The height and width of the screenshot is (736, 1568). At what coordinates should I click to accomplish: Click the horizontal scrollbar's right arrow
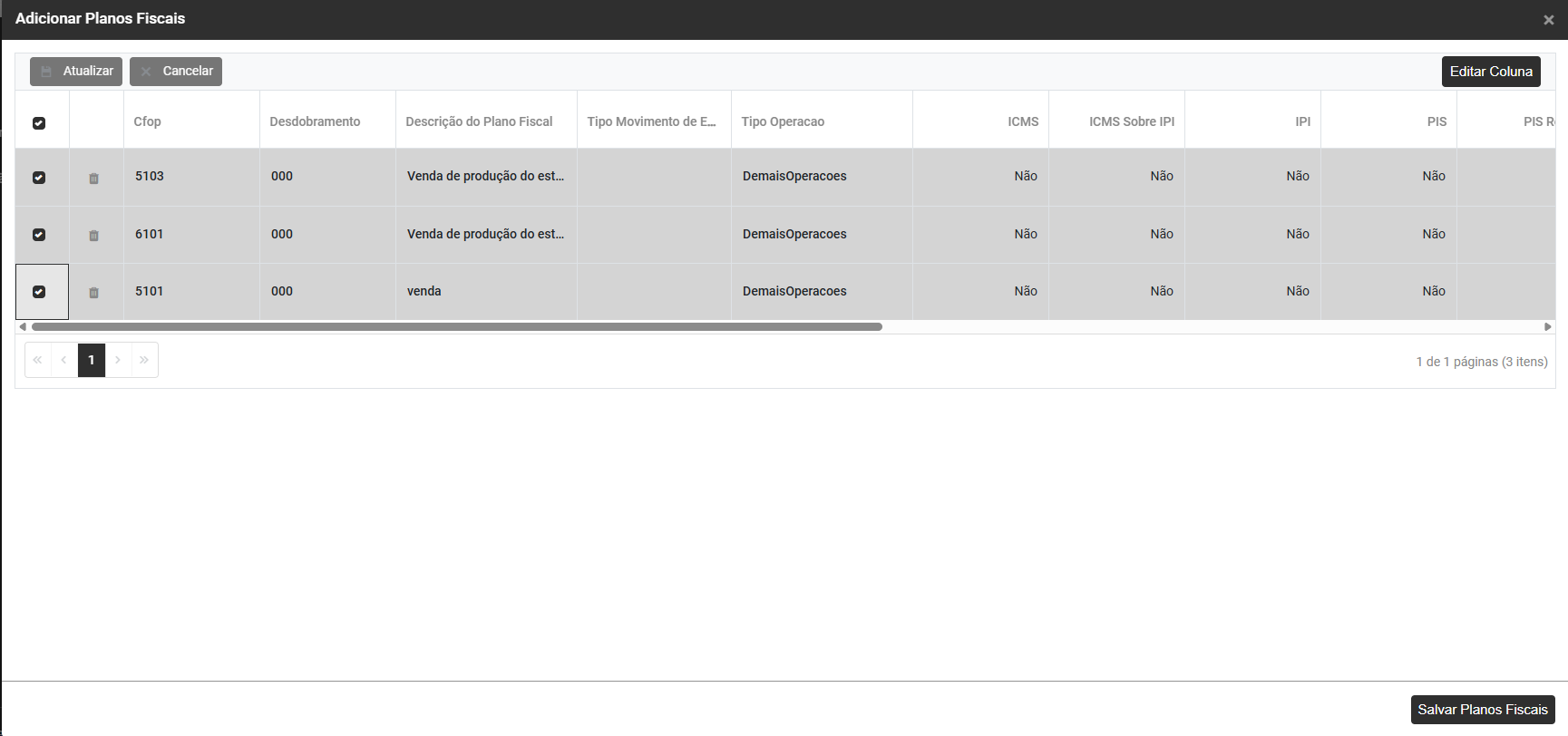tap(1548, 326)
